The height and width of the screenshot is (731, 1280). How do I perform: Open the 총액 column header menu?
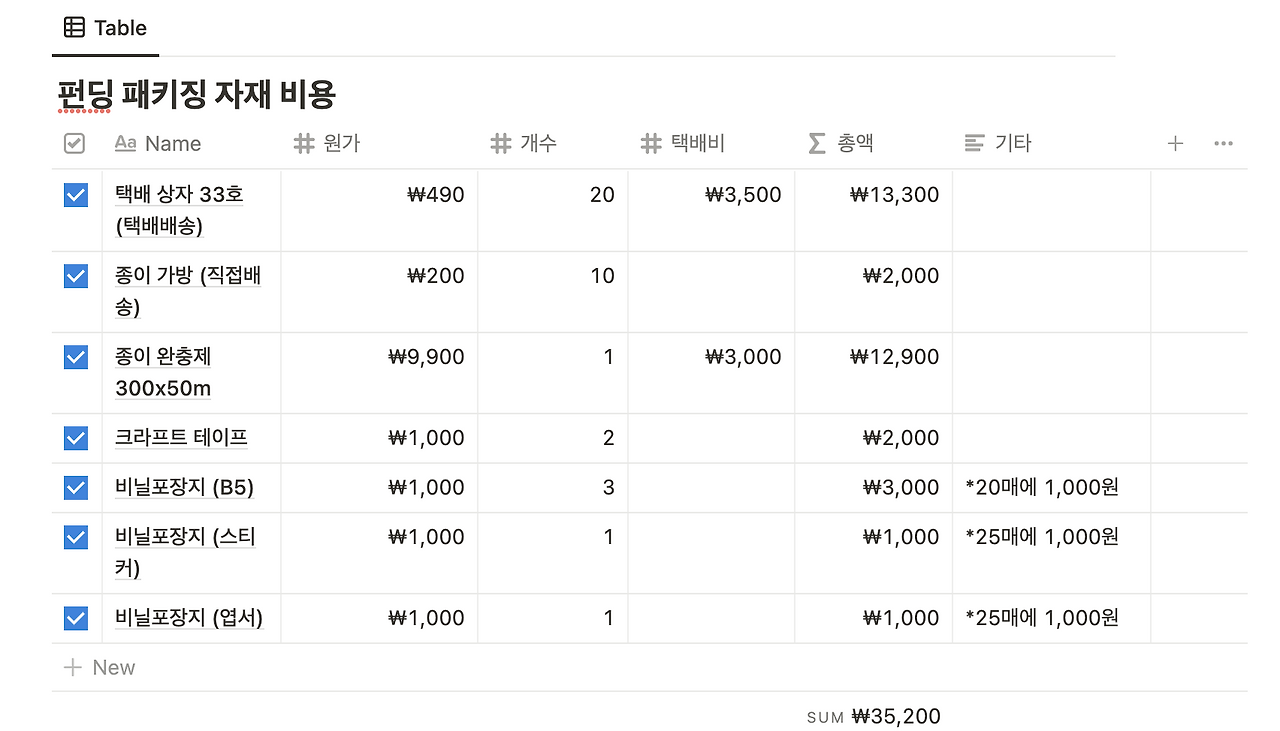click(855, 143)
